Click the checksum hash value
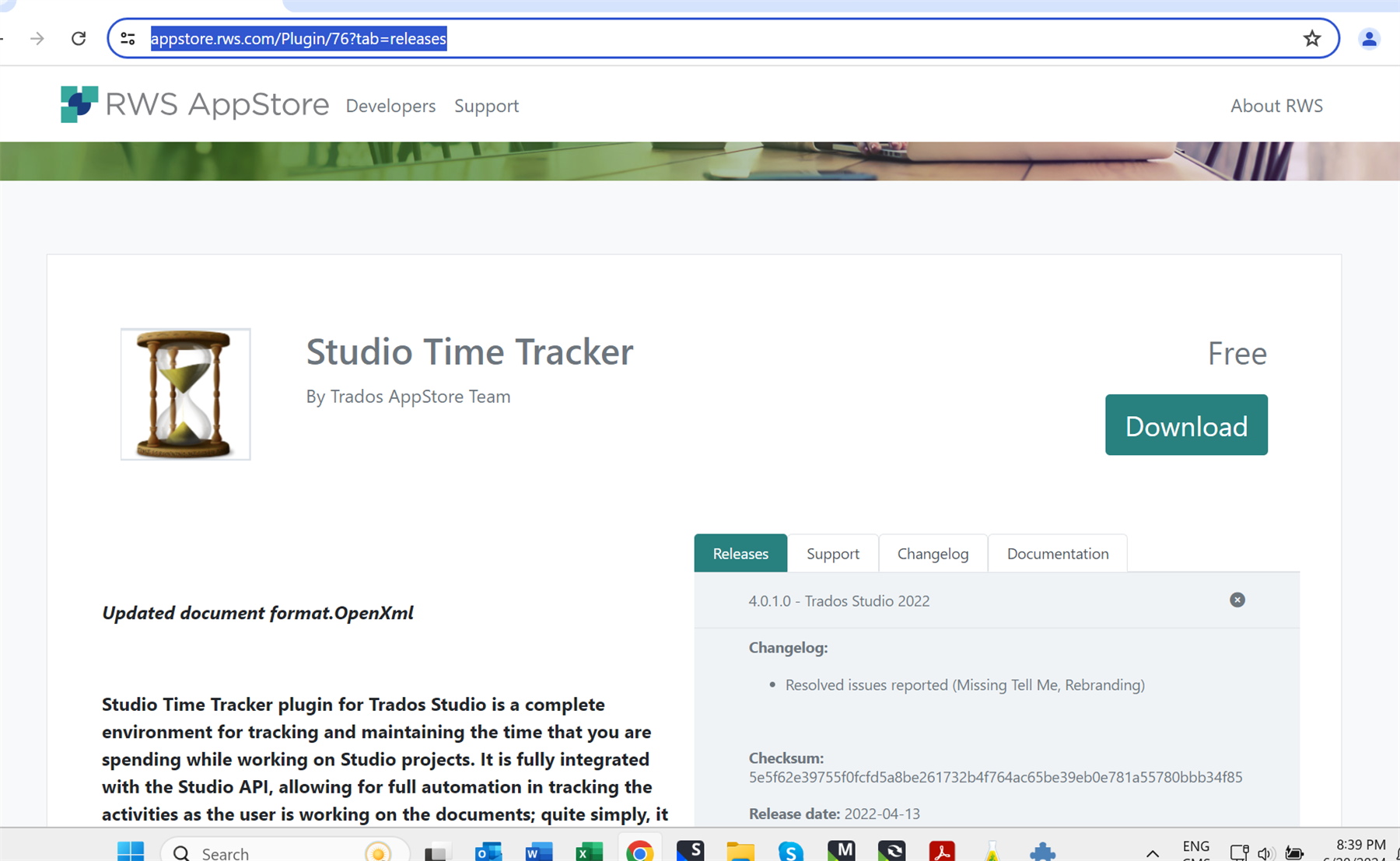Viewport: 1400px width, 861px height. (996, 777)
